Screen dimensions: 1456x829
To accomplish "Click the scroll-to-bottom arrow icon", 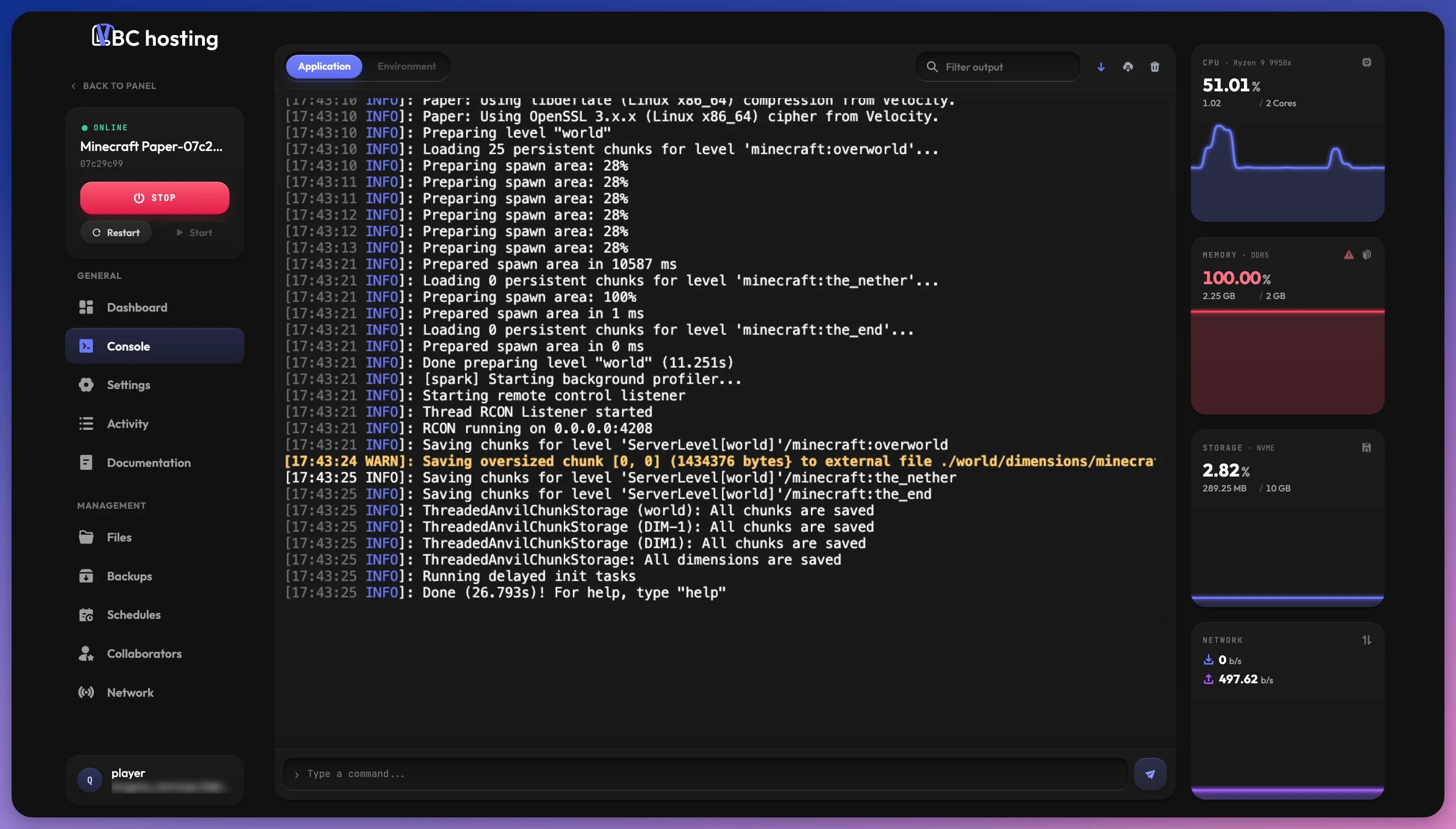I will 1101,67.
